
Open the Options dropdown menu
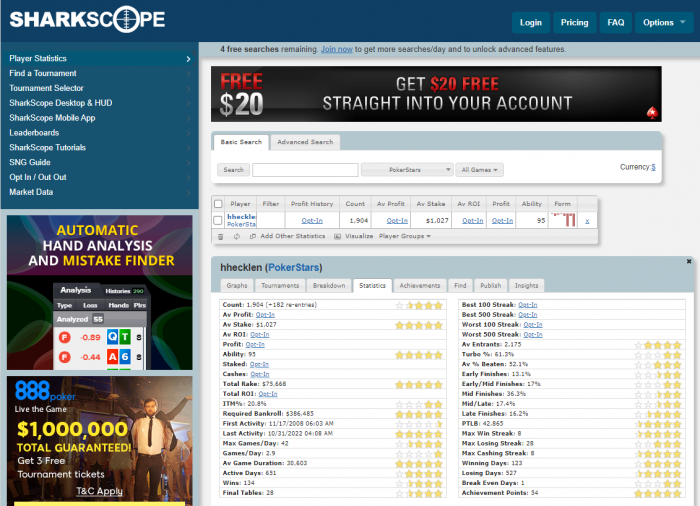(663, 23)
